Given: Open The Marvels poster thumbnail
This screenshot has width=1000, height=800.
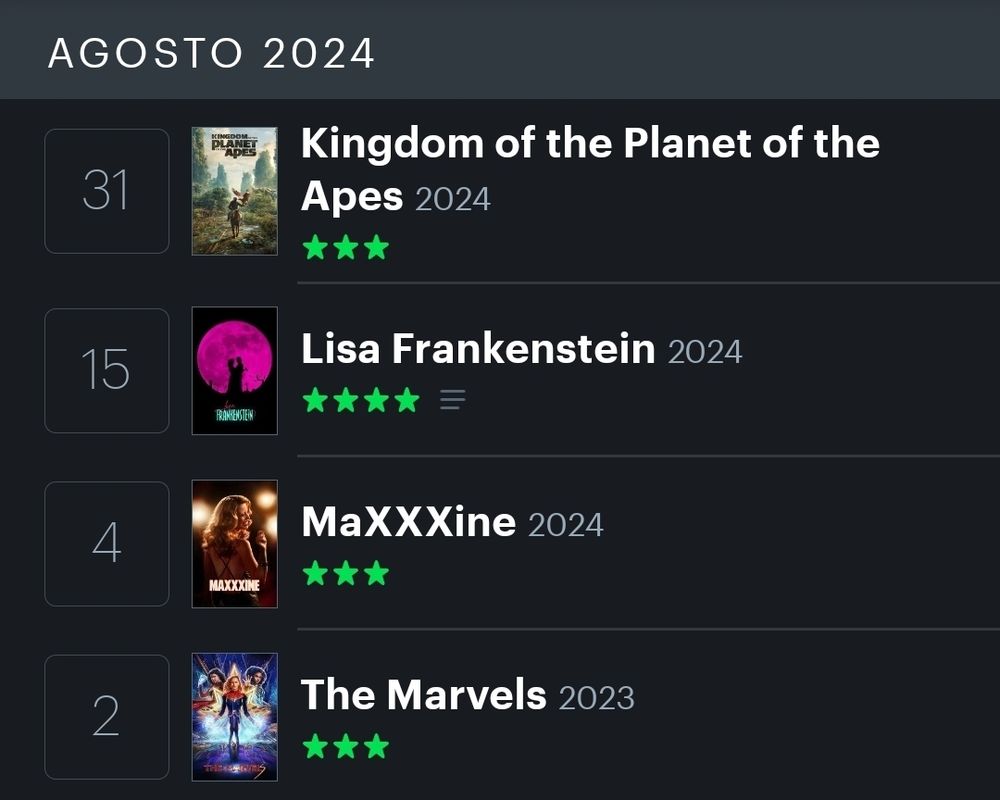Looking at the screenshot, I should pos(235,717).
